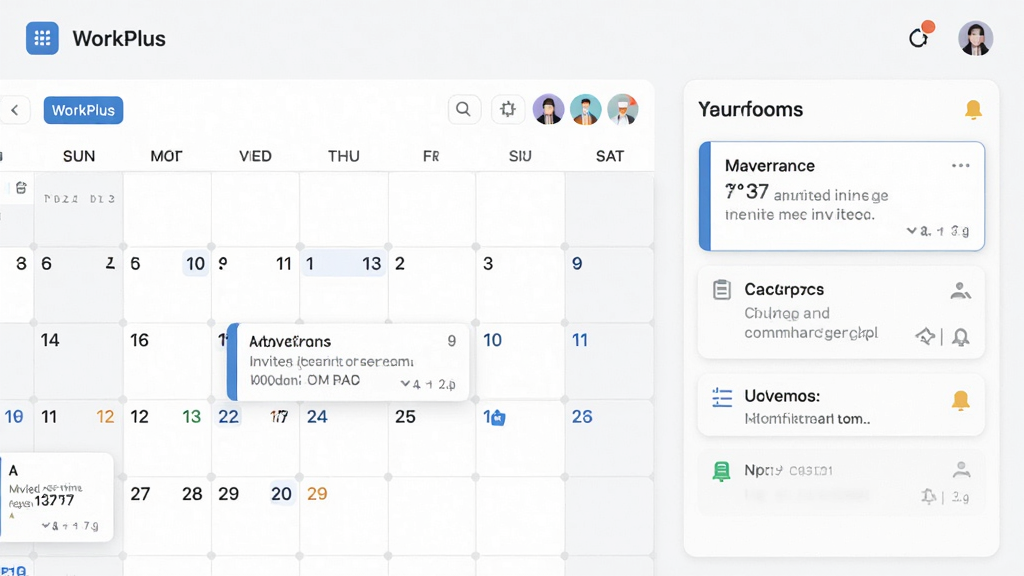
Task: Select blue date 26 in SAT column
Action: pyautogui.click(x=582, y=417)
